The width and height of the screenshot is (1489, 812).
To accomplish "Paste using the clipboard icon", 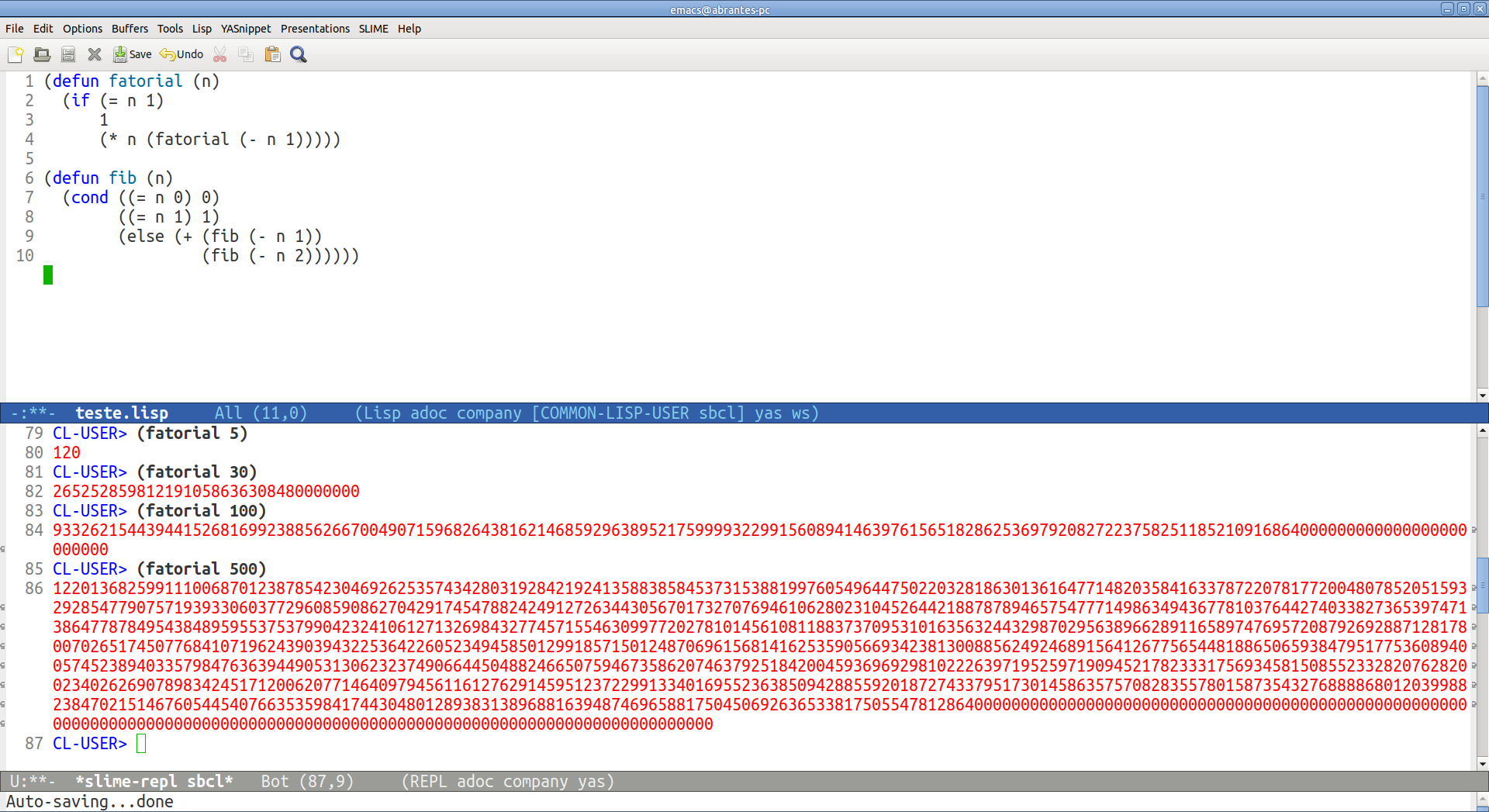I will click(272, 54).
